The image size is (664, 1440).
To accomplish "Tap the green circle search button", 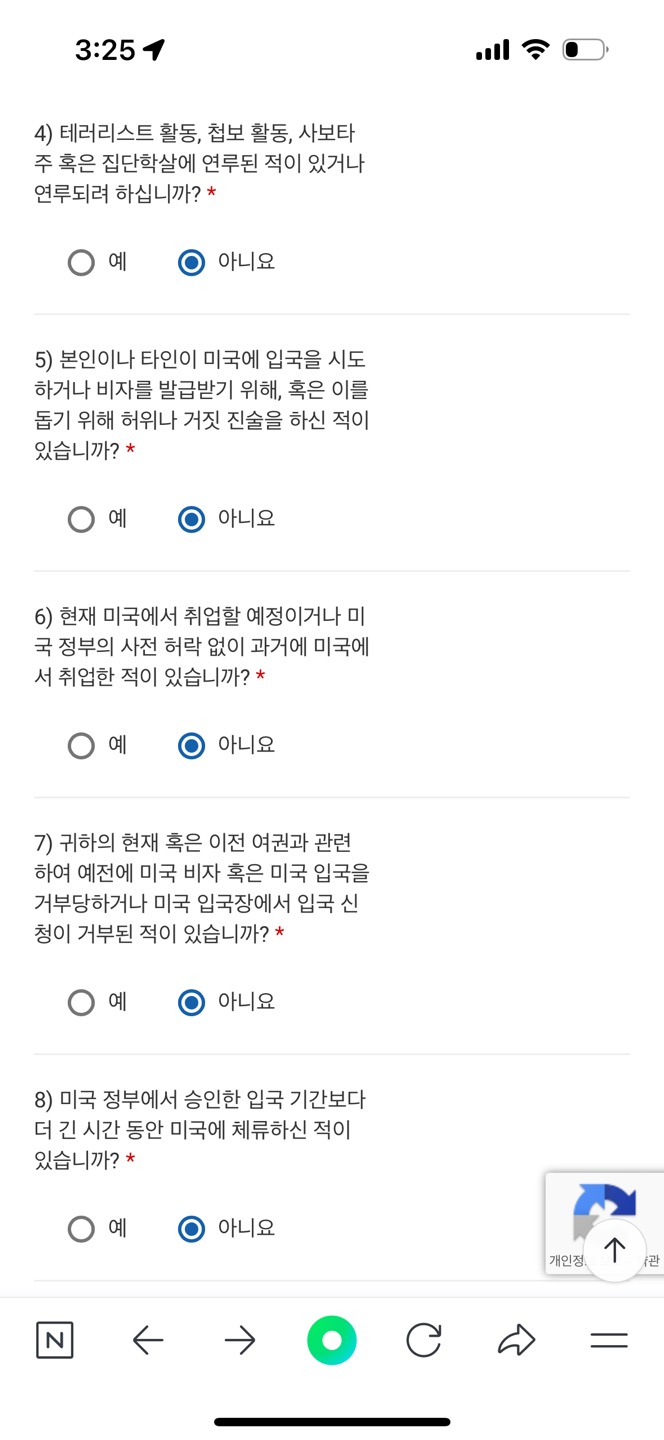I will (x=332, y=1340).
